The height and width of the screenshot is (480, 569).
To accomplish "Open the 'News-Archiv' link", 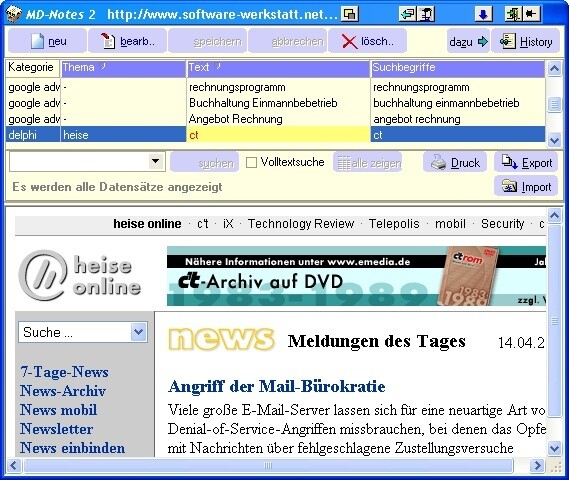I will [63, 391].
